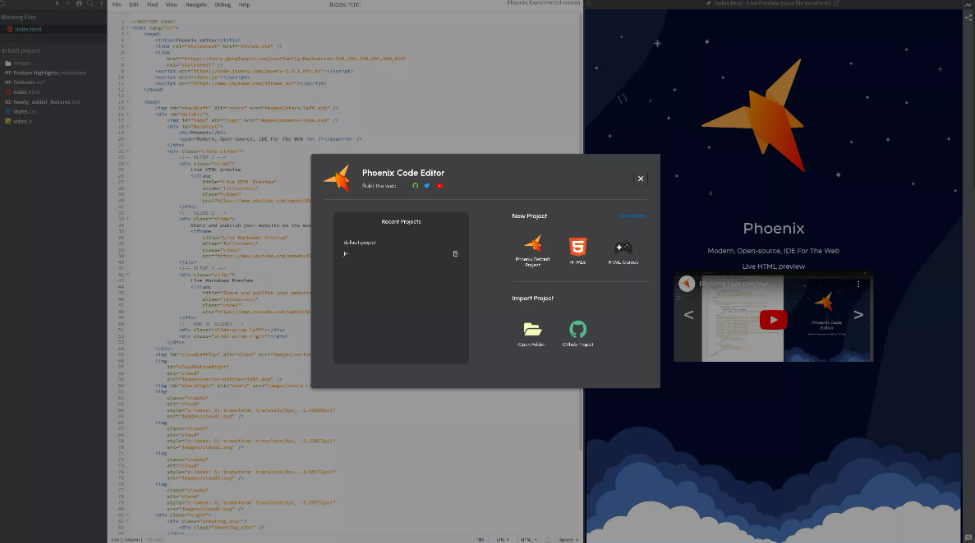
Task: Close the Phoenix Code Editor dialog
Action: (x=640, y=179)
